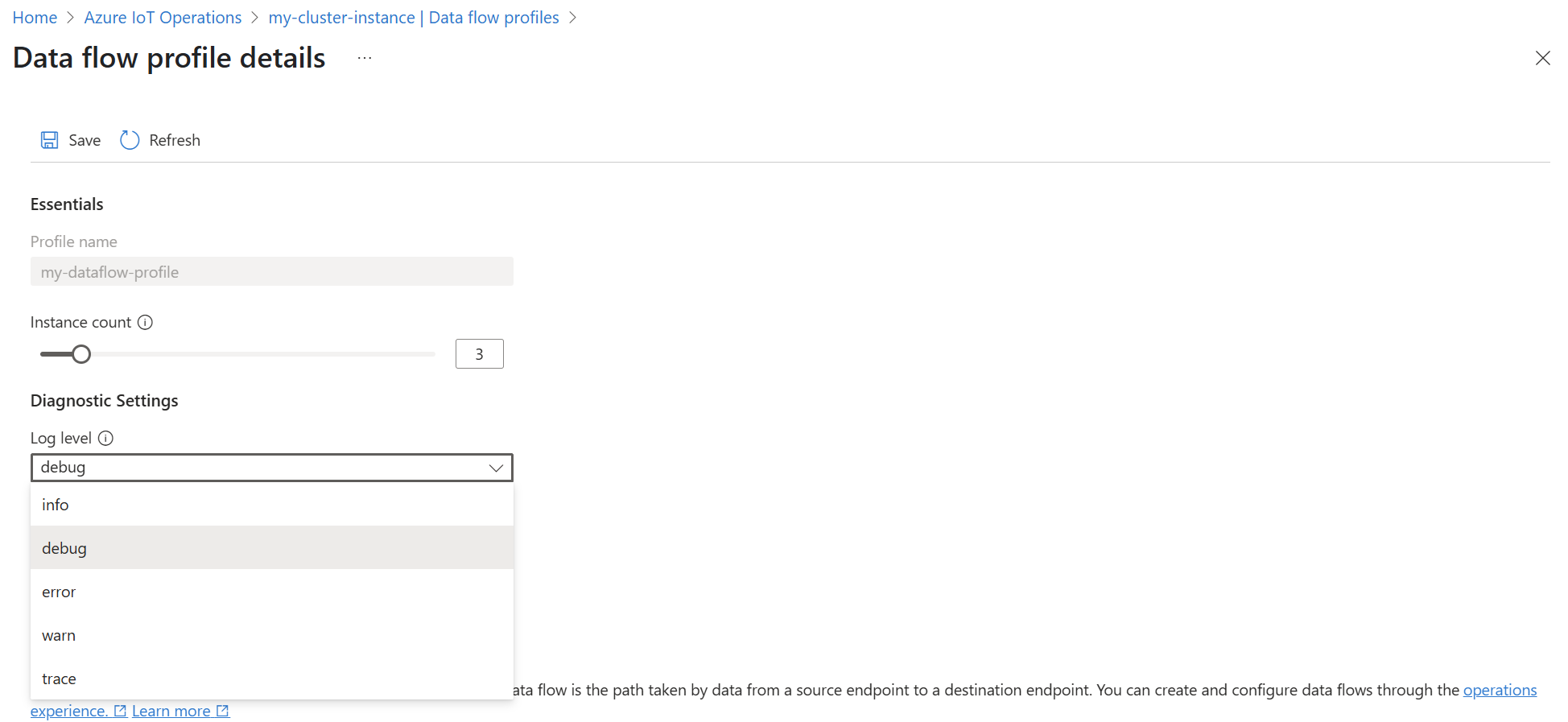Click the Instance count info icon
This screenshot has width=1568, height=722.
click(145, 323)
